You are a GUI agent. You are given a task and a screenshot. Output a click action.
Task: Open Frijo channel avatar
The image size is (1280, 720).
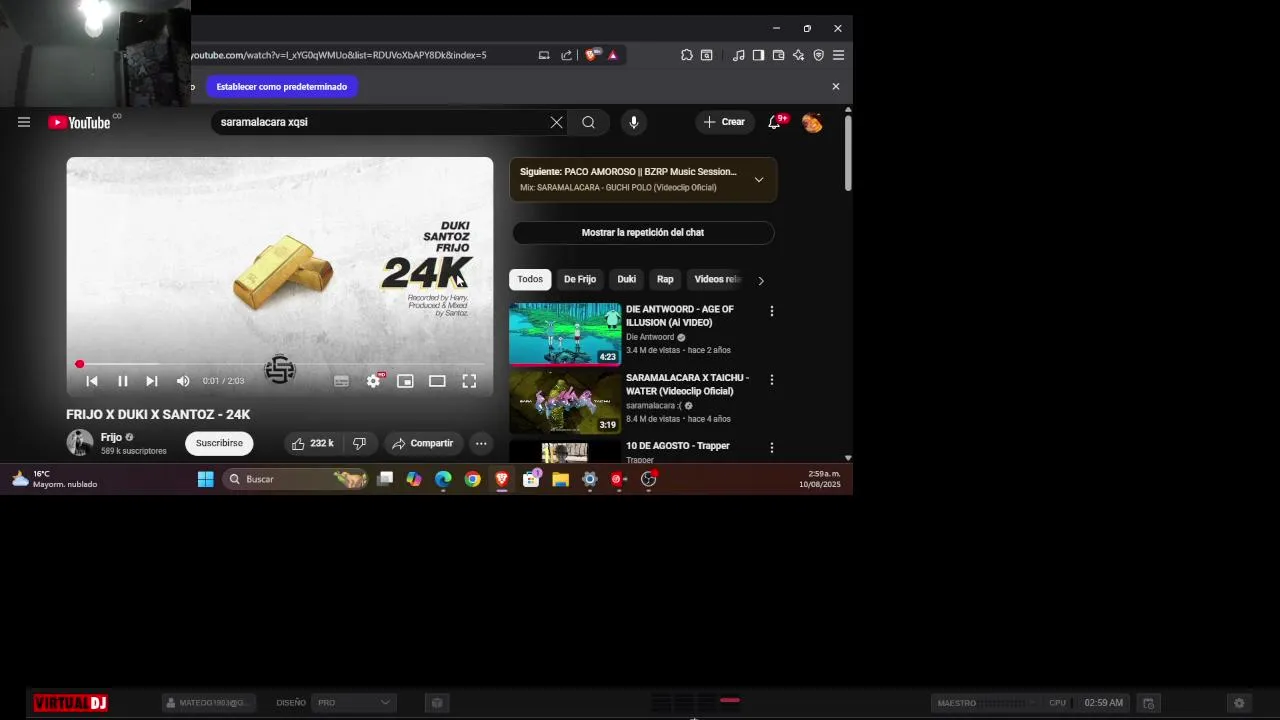coord(80,443)
